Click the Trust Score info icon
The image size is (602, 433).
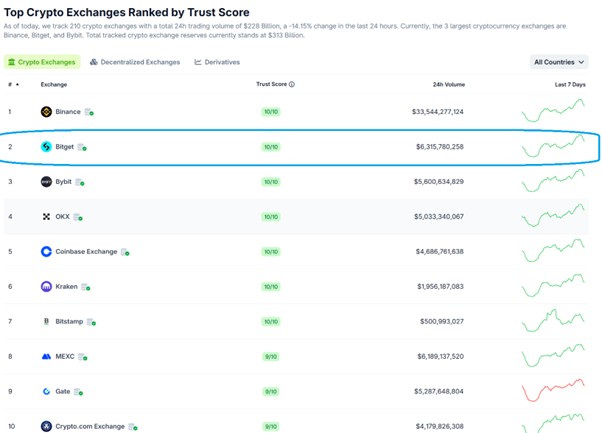[x=292, y=84]
